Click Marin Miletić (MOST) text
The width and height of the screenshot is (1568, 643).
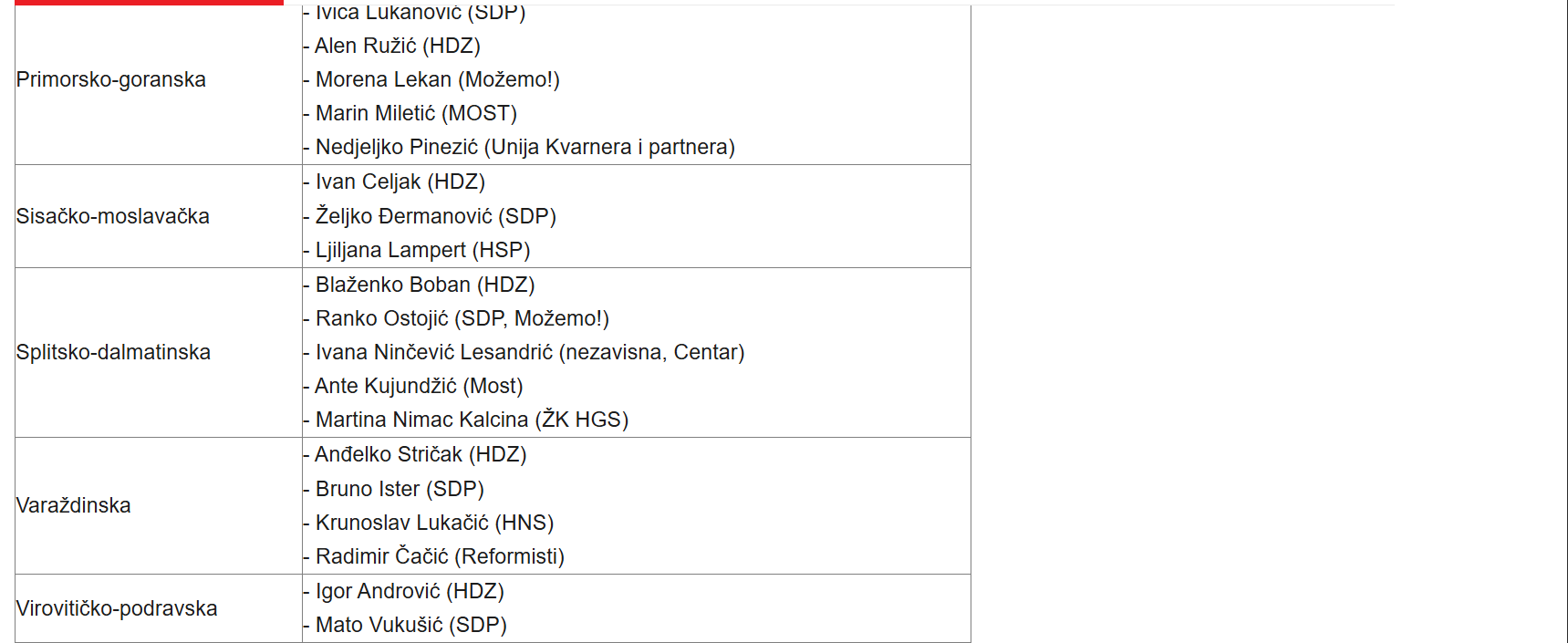pos(416,113)
